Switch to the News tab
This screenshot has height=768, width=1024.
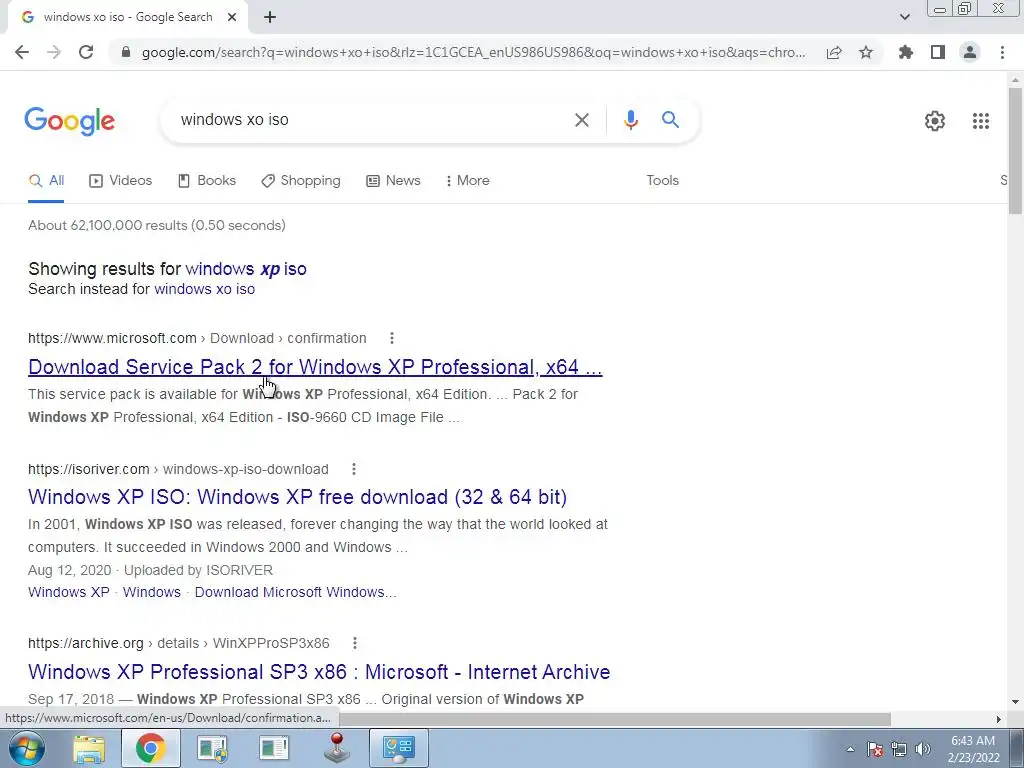(393, 181)
